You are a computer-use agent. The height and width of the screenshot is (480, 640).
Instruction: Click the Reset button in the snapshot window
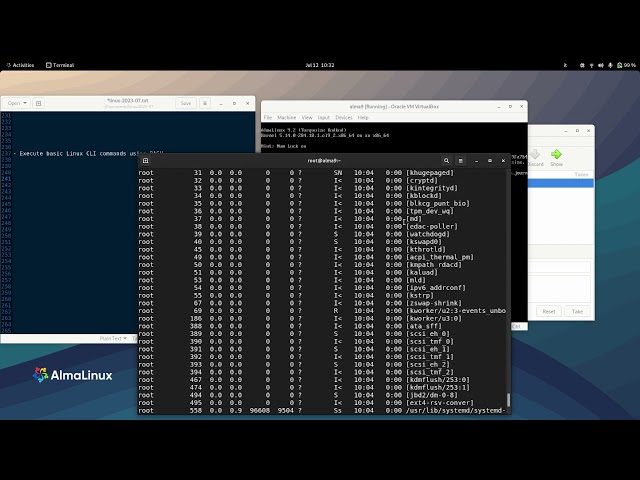[549, 311]
